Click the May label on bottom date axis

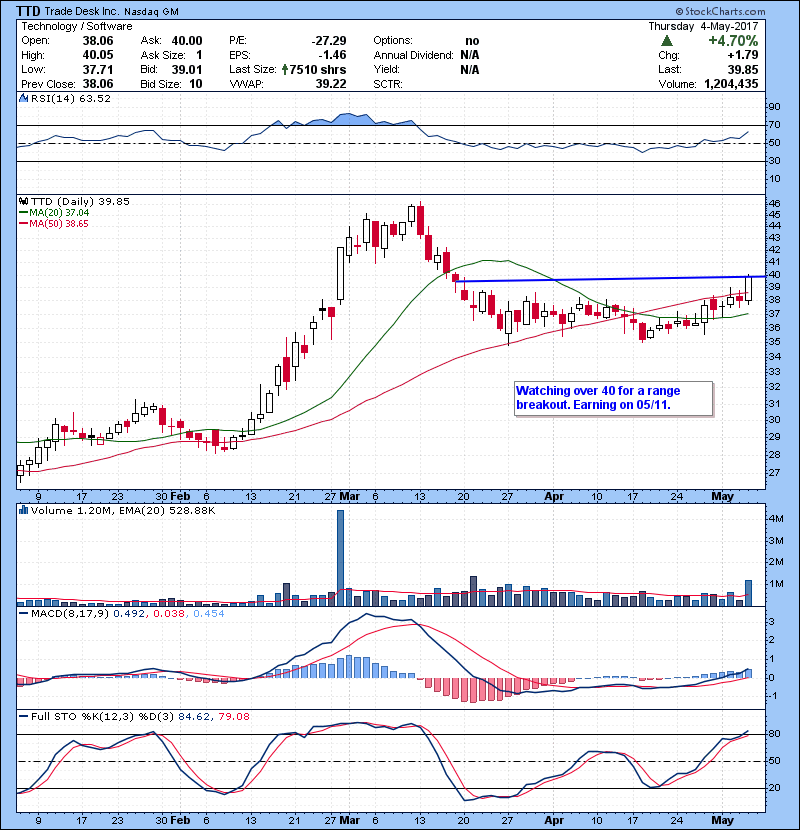pos(723,820)
